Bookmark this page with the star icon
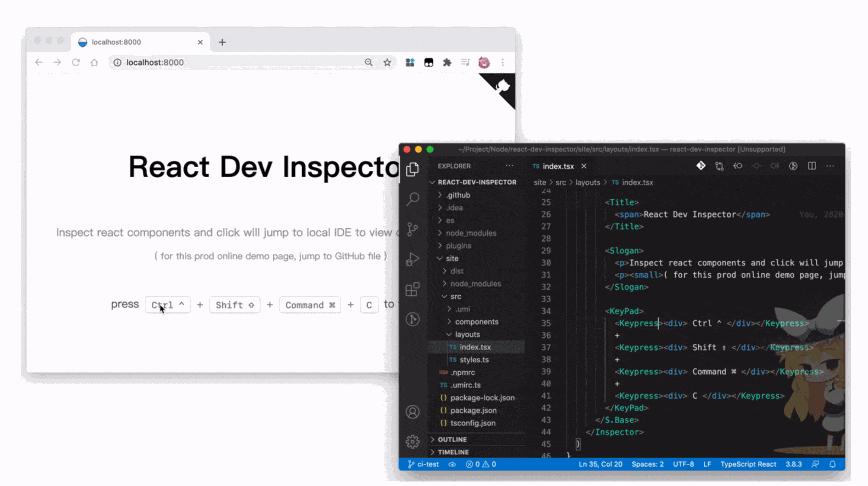 387,63
